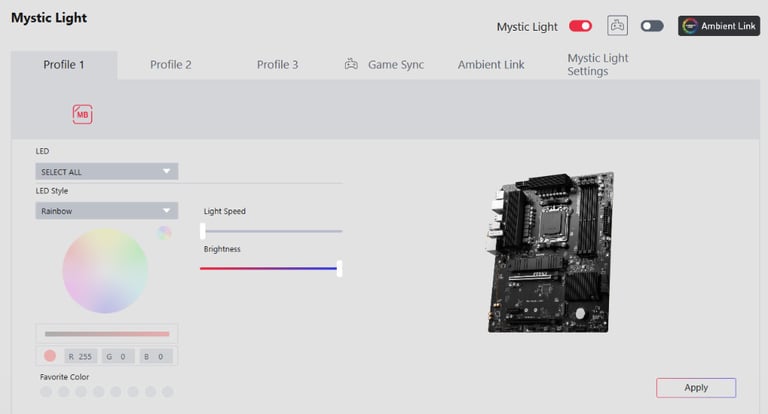The height and width of the screenshot is (414, 768).
Task: Select the first Favorite Color slot
Action: pyautogui.click(x=46, y=391)
